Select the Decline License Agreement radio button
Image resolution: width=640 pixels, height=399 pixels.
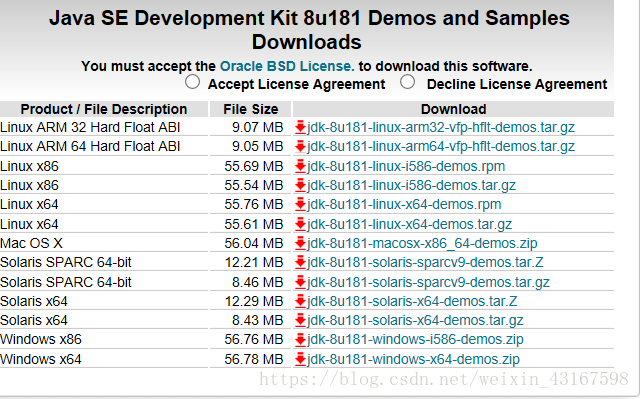pyautogui.click(x=407, y=82)
